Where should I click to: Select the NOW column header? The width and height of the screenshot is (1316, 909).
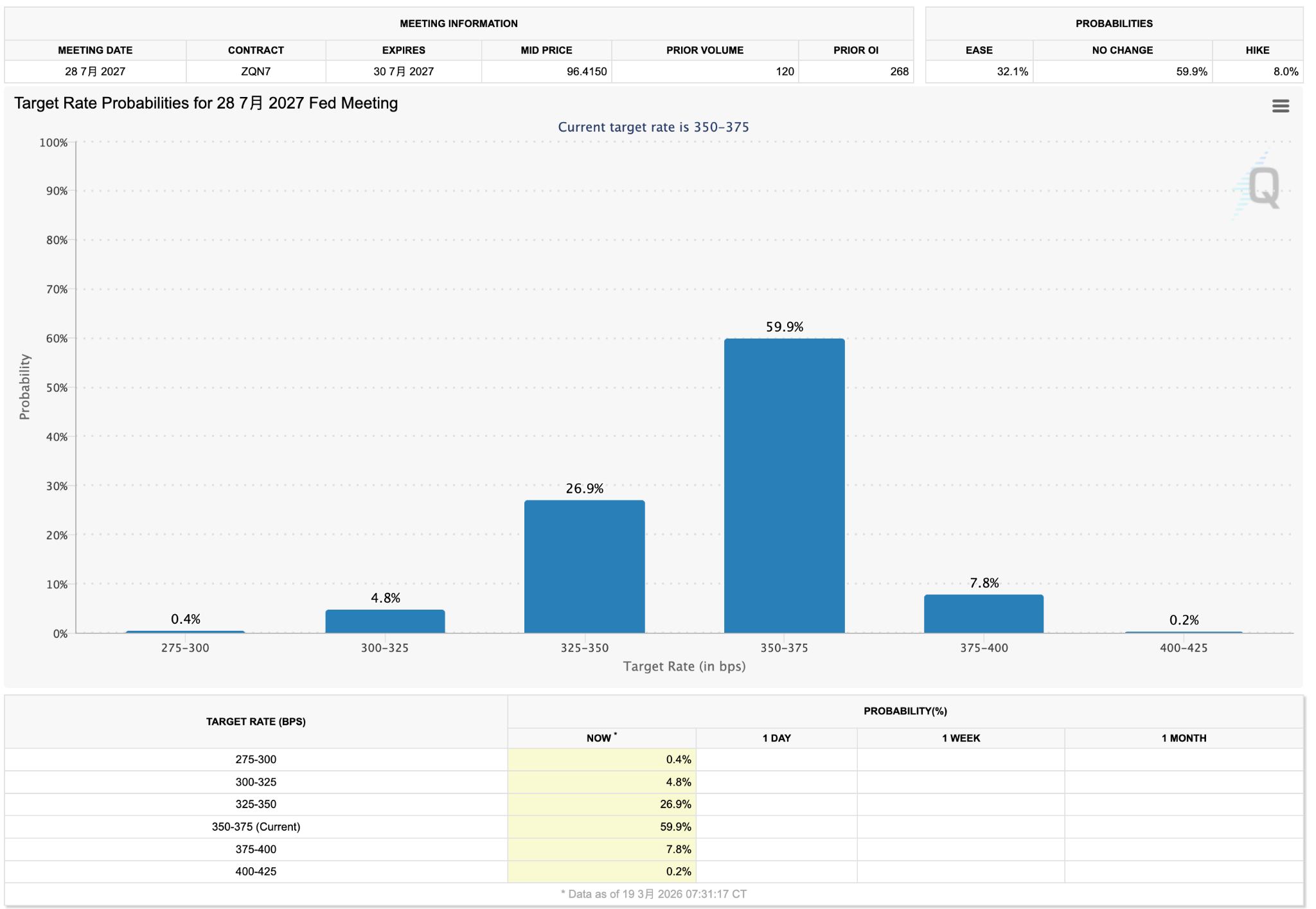pos(600,737)
